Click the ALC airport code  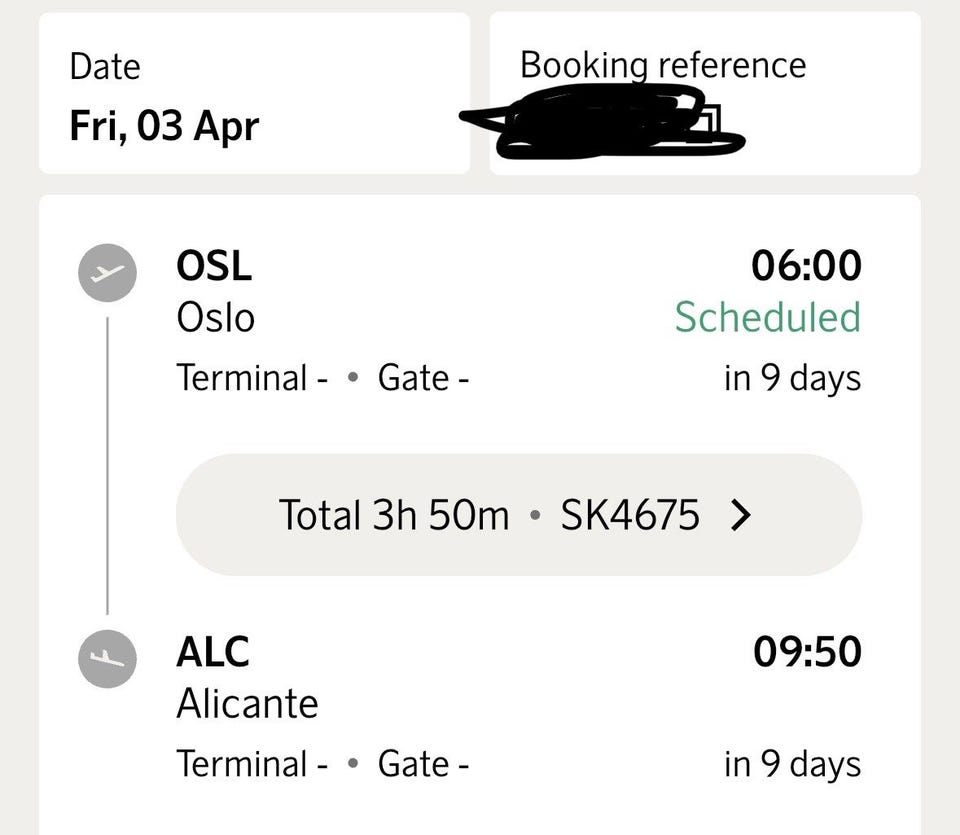(213, 651)
